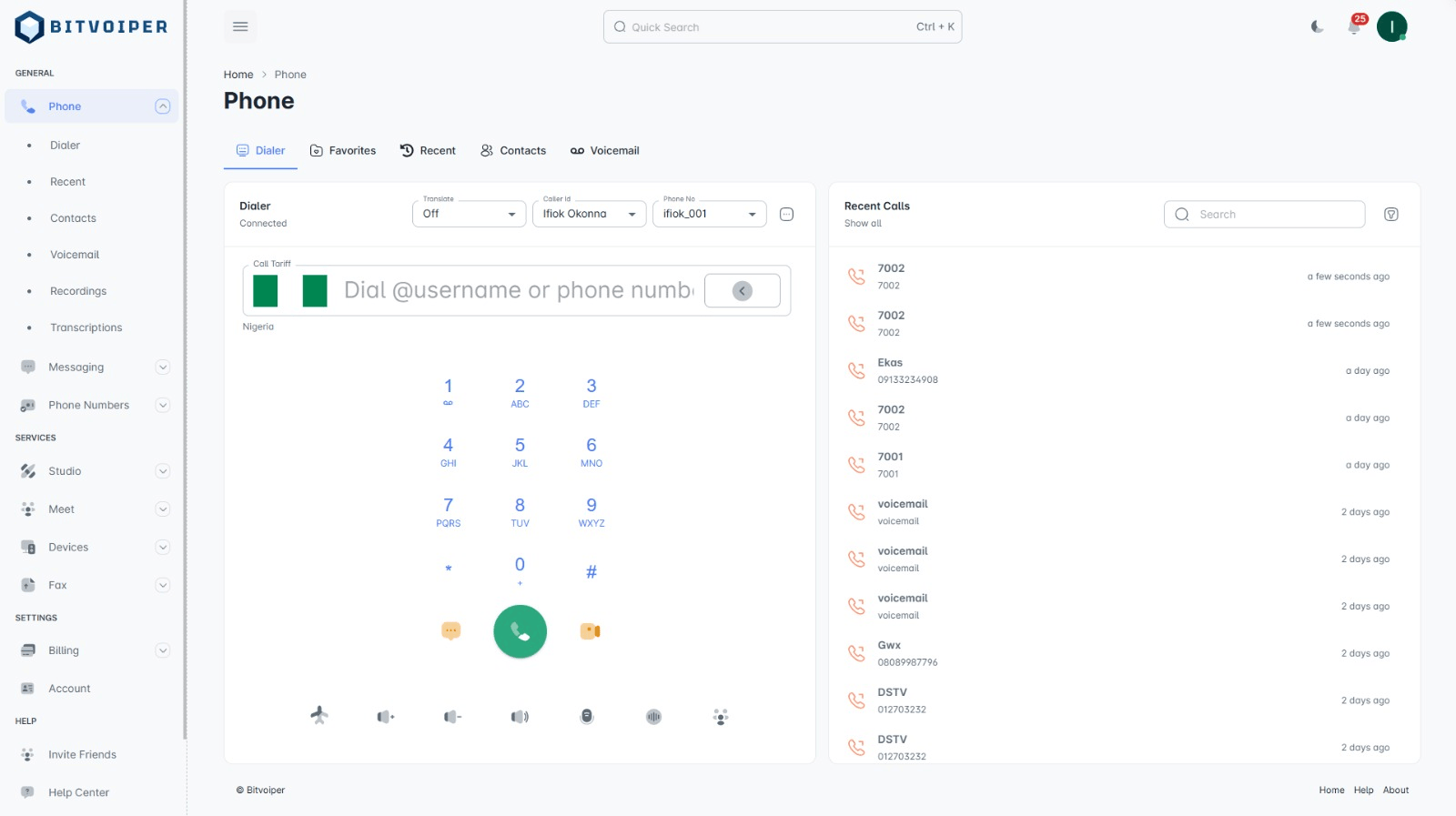Click the volume up speaker icon
The width and height of the screenshot is (1456, 816).
tap(386, 717)
